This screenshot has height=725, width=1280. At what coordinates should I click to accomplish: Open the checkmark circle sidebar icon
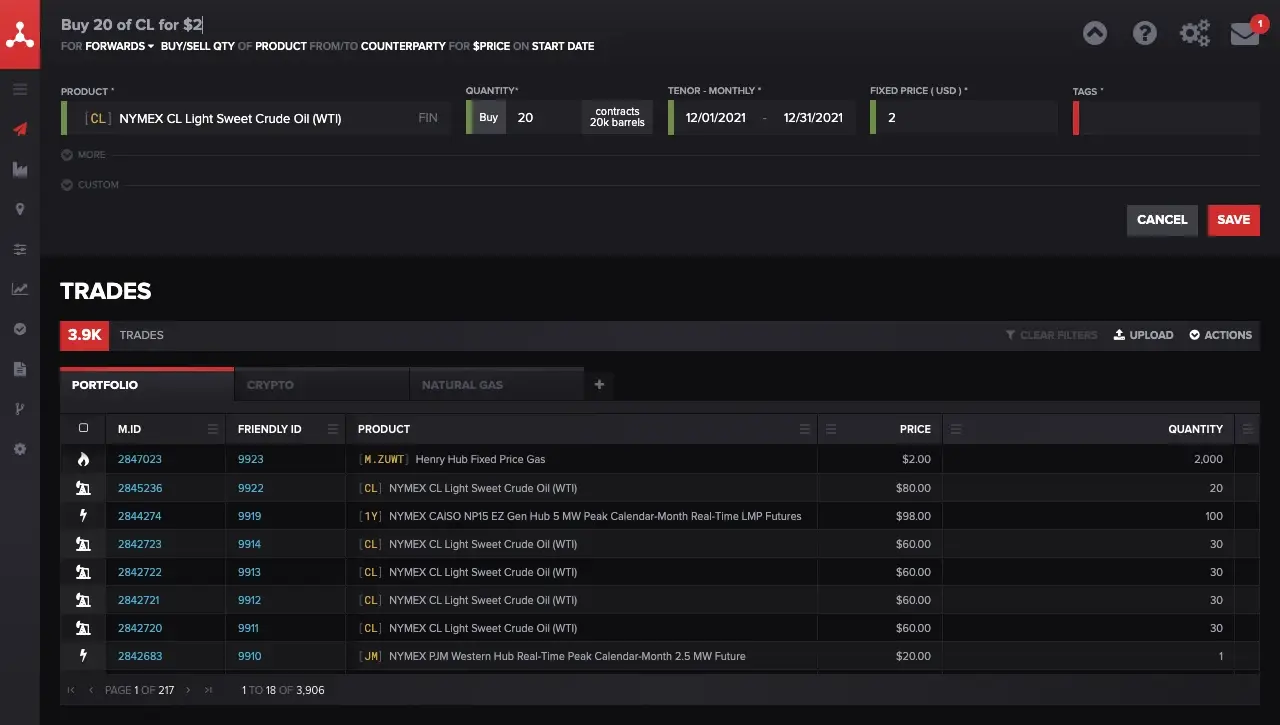click(20, 329)
